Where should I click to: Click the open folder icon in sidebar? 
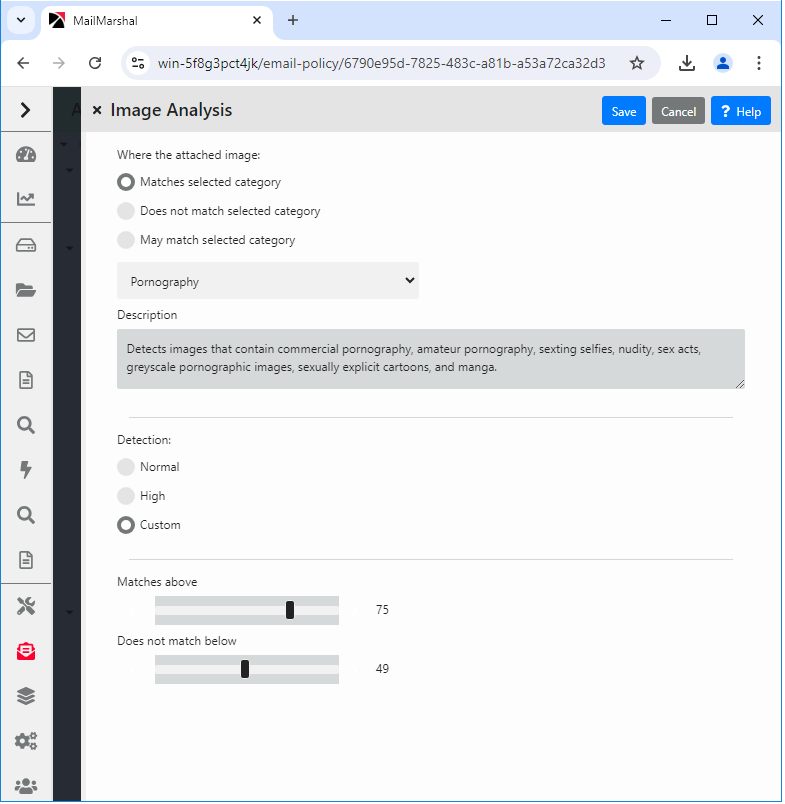click(26, 290)
